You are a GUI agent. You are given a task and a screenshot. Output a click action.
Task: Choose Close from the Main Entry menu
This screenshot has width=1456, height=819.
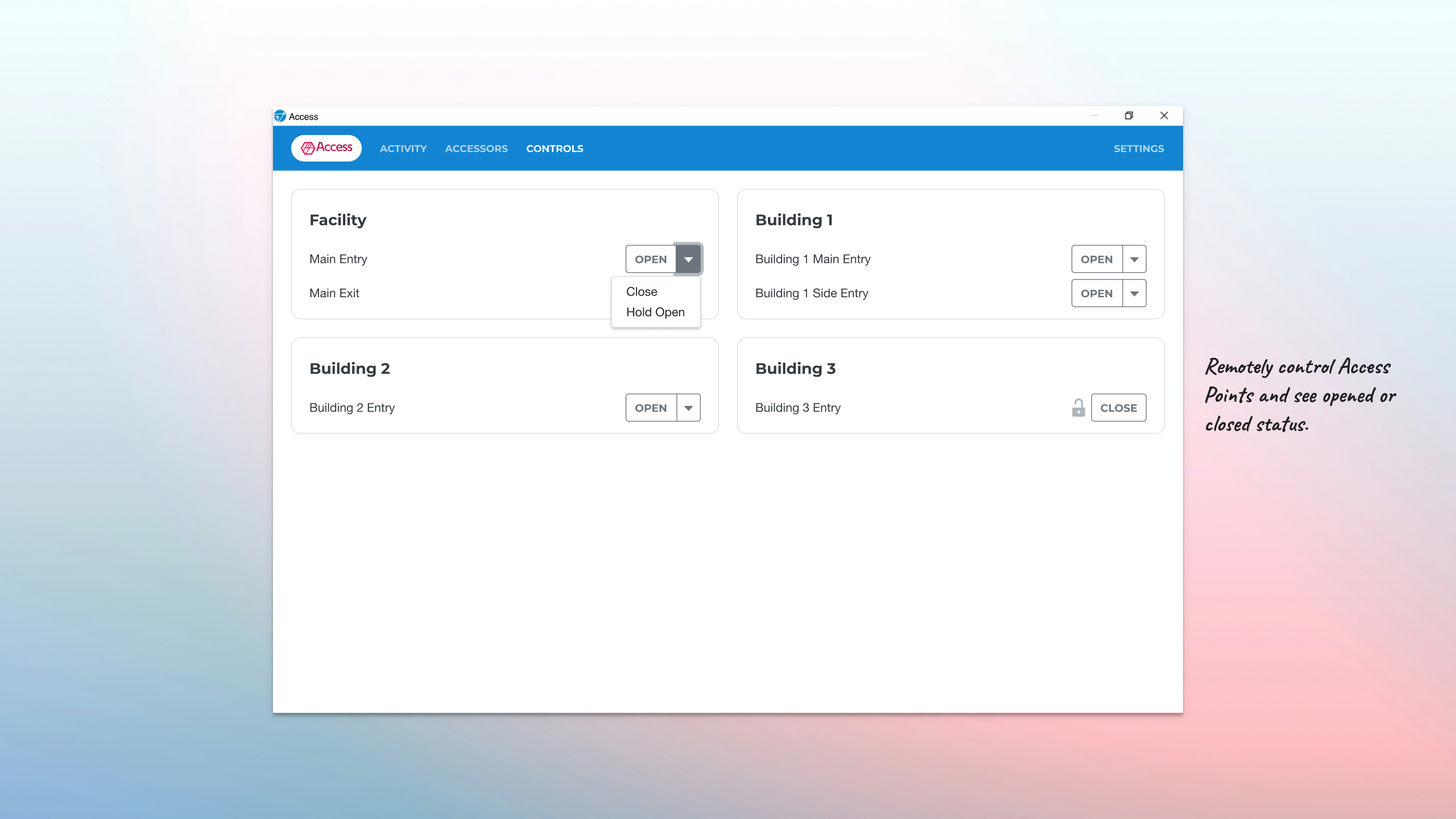coord(641,291)
